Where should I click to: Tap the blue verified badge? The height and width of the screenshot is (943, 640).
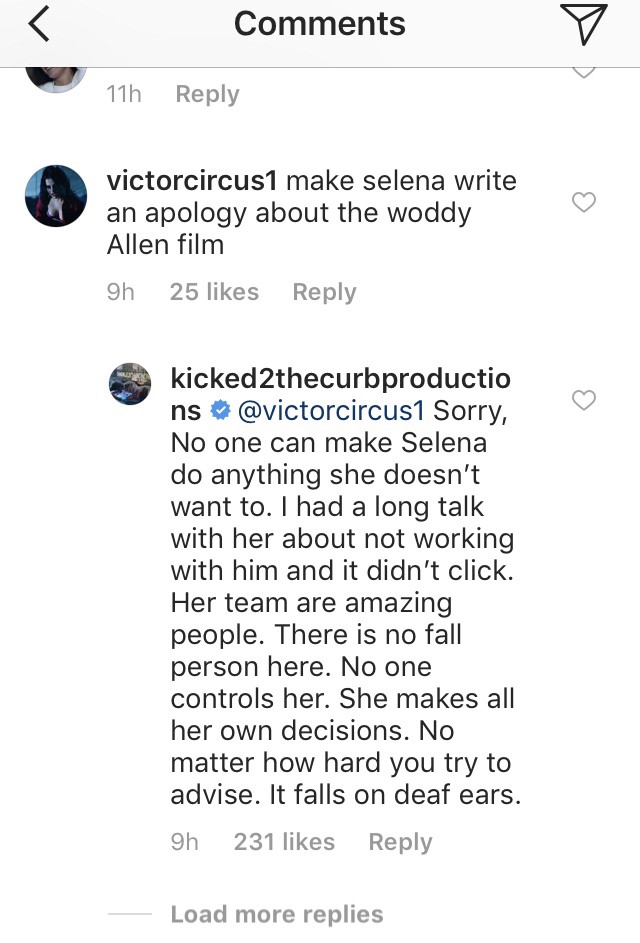pos(219,410)
